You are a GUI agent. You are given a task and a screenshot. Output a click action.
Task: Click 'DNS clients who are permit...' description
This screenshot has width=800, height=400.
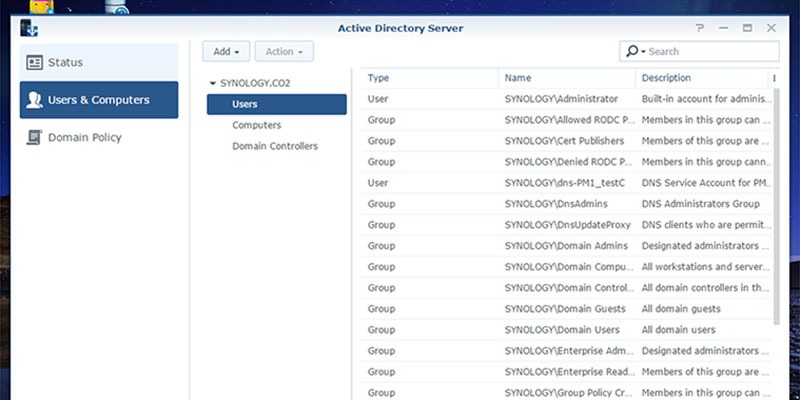pos(706,224)
